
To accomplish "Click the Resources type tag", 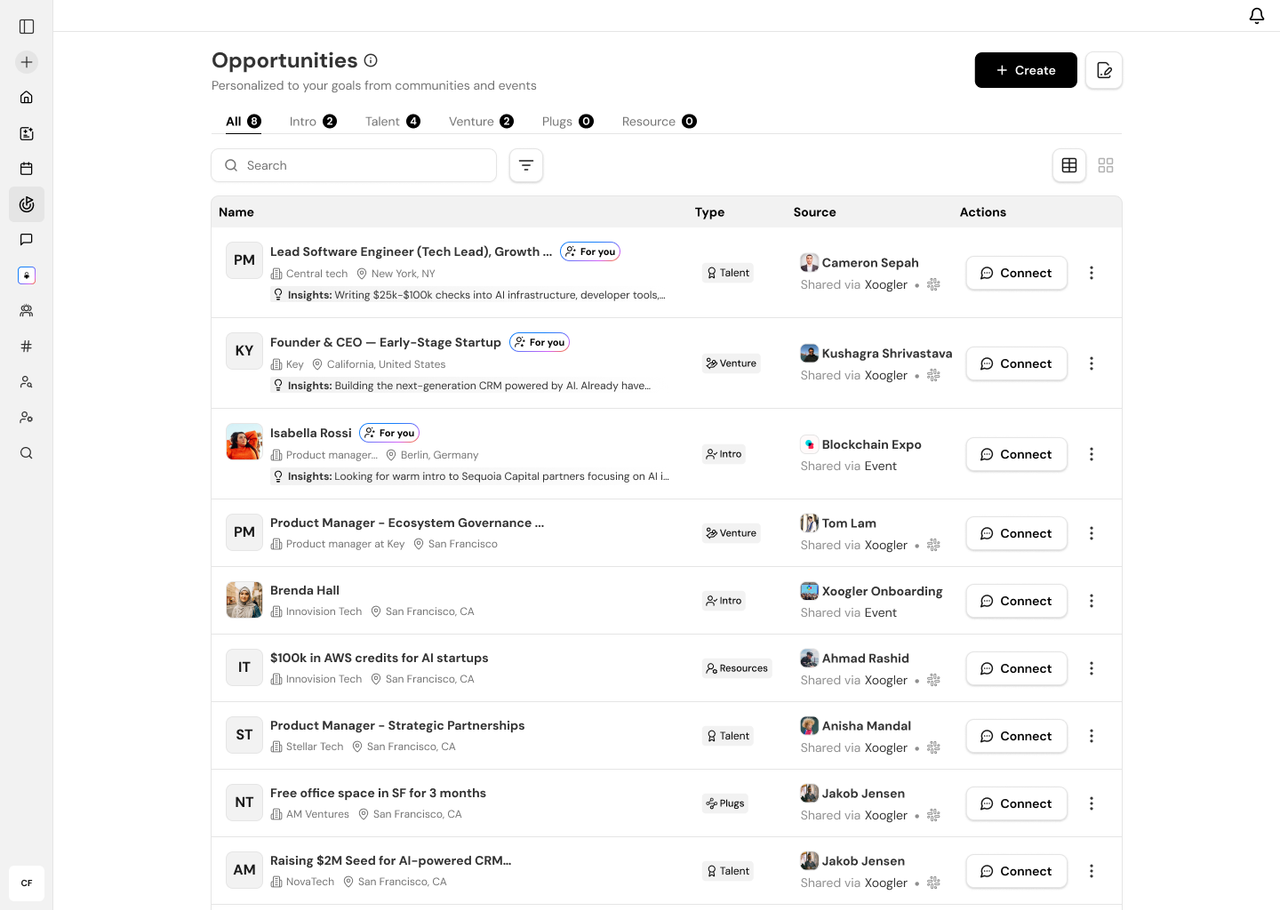I will [737, 668].
